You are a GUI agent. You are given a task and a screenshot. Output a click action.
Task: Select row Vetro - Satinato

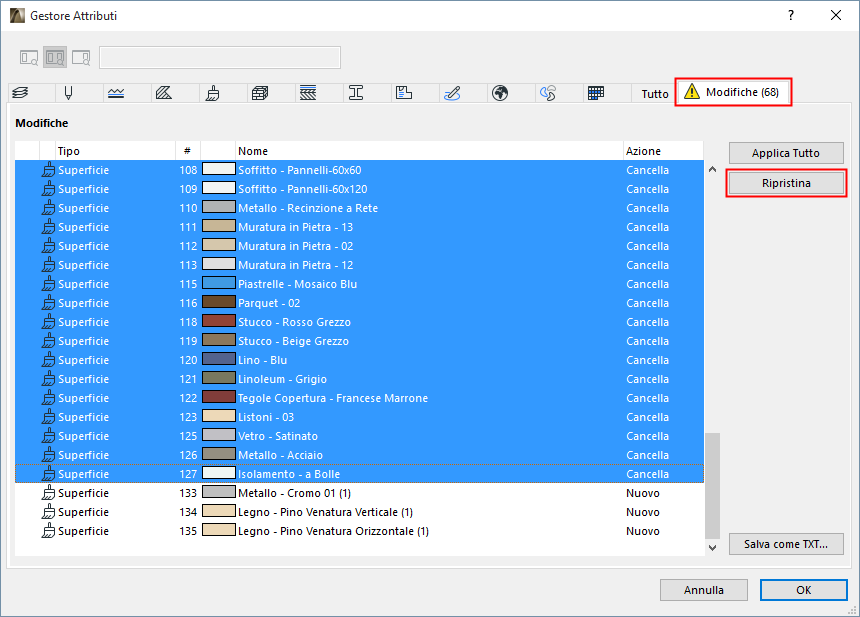pos(359,436)
